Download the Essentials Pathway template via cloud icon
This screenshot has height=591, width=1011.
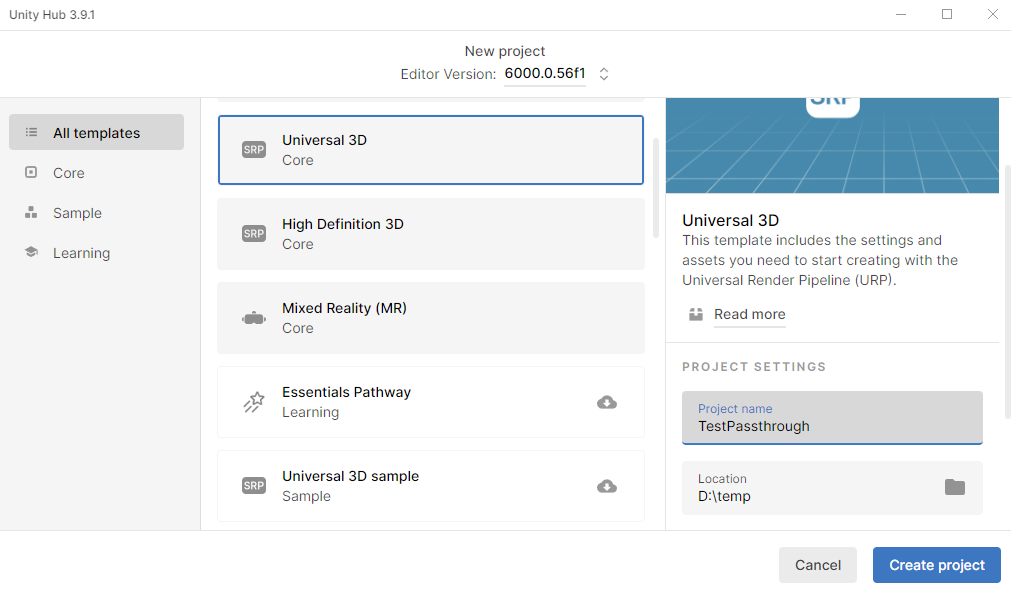(607, 403)
